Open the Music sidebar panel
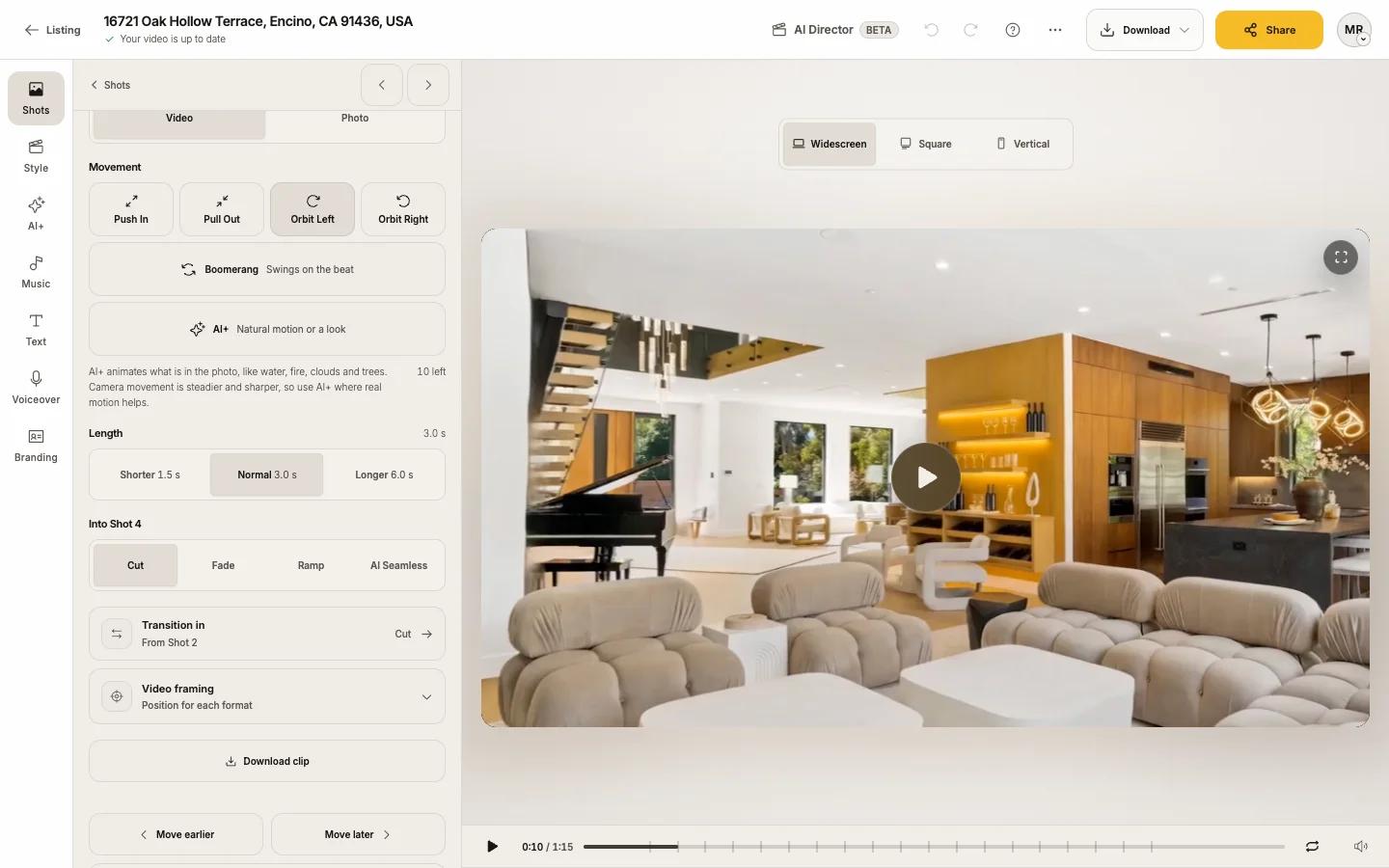 tap(36, 272)
